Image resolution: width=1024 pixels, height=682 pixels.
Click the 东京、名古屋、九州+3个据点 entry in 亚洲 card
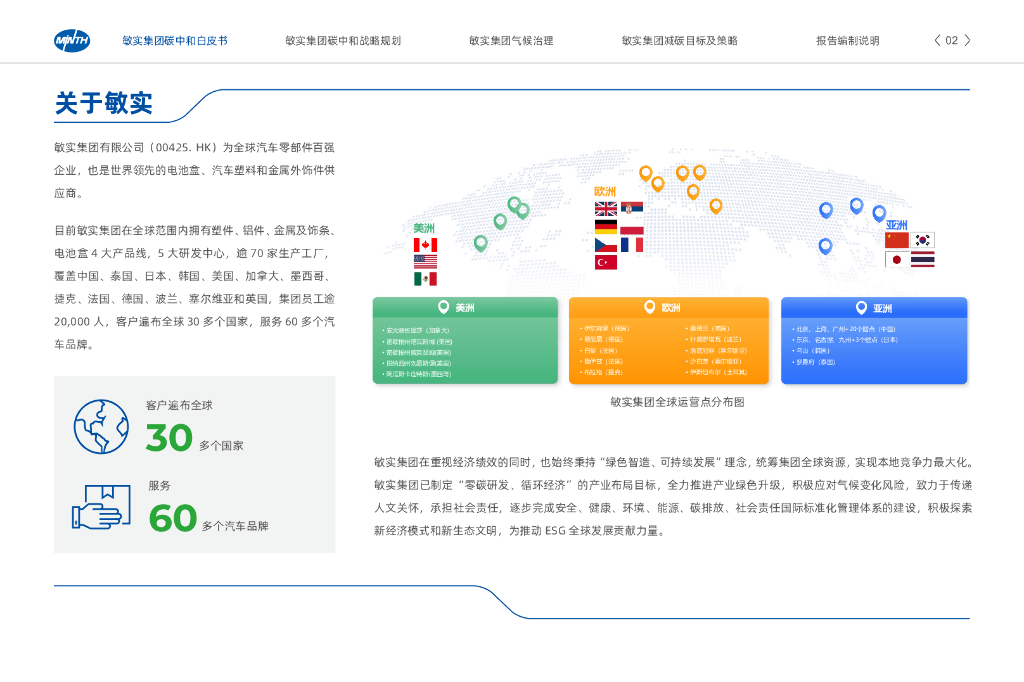[x=844, y=340]
